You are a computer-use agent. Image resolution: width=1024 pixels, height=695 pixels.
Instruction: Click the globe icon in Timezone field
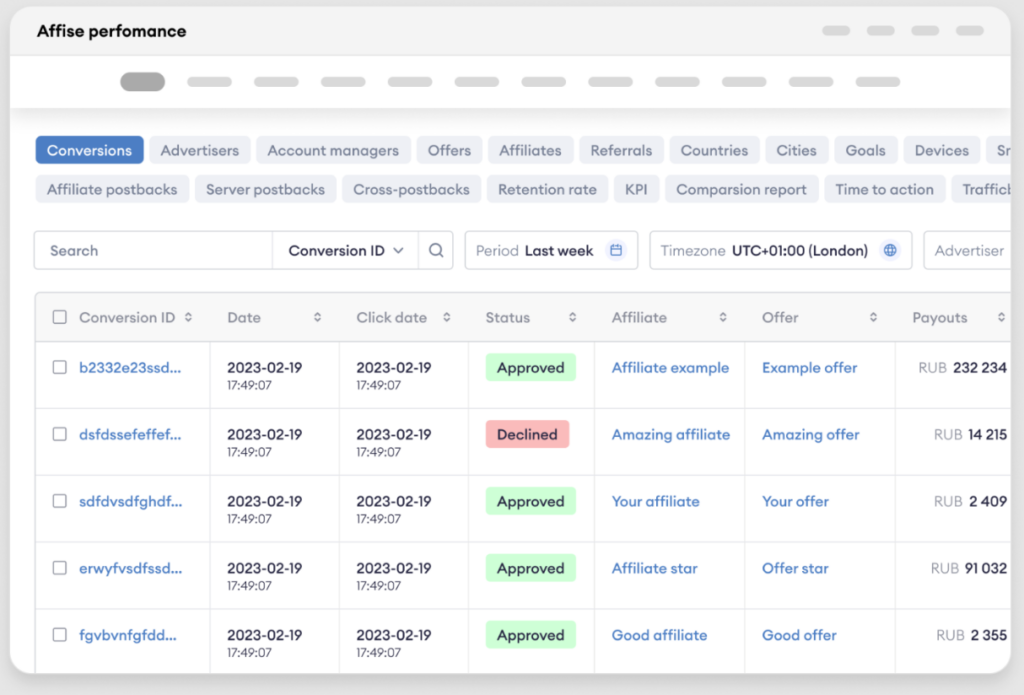pyautogui.click(x=889, y=251)
